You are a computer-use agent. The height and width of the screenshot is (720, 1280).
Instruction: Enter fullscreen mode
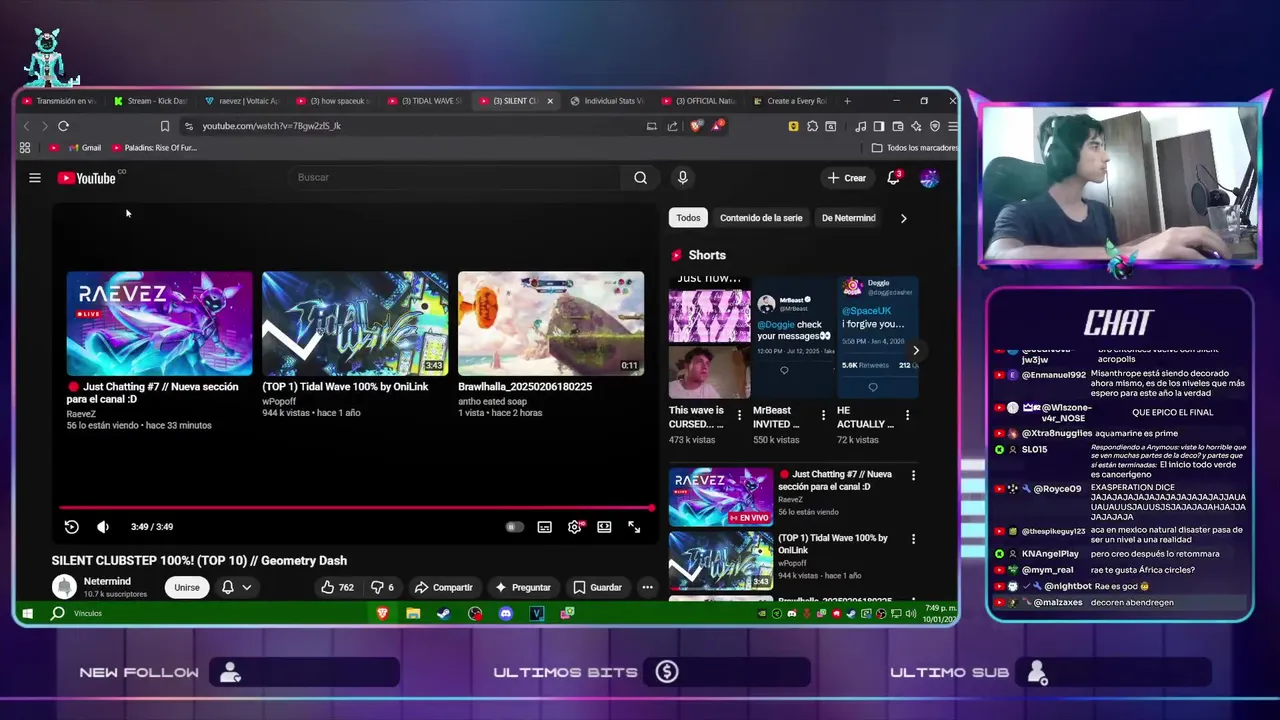point(634,527)
